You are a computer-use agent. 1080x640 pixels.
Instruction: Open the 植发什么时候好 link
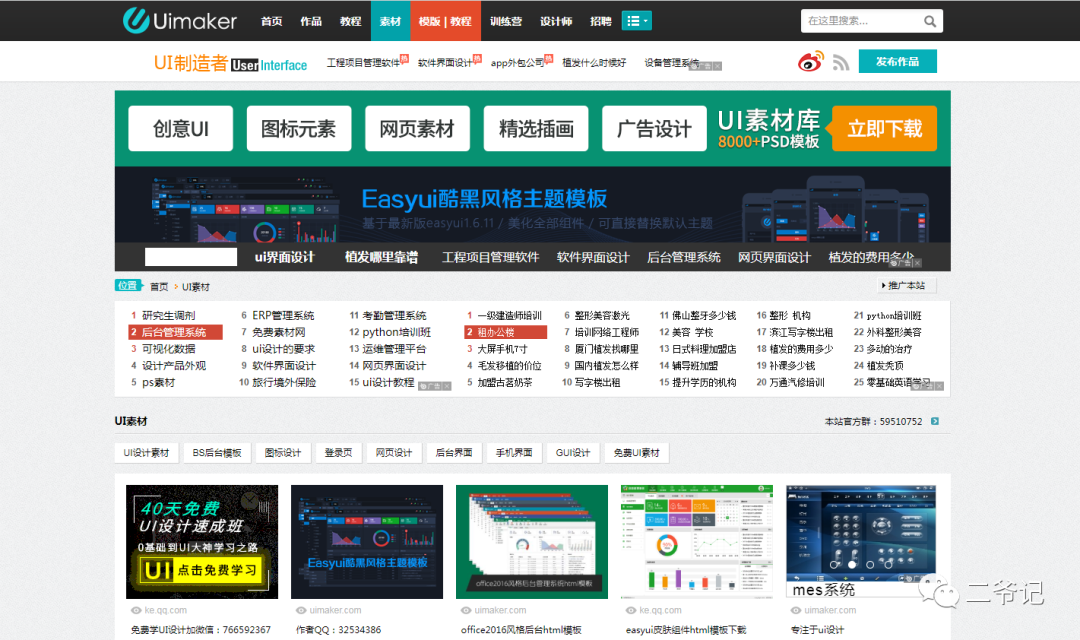594,63
